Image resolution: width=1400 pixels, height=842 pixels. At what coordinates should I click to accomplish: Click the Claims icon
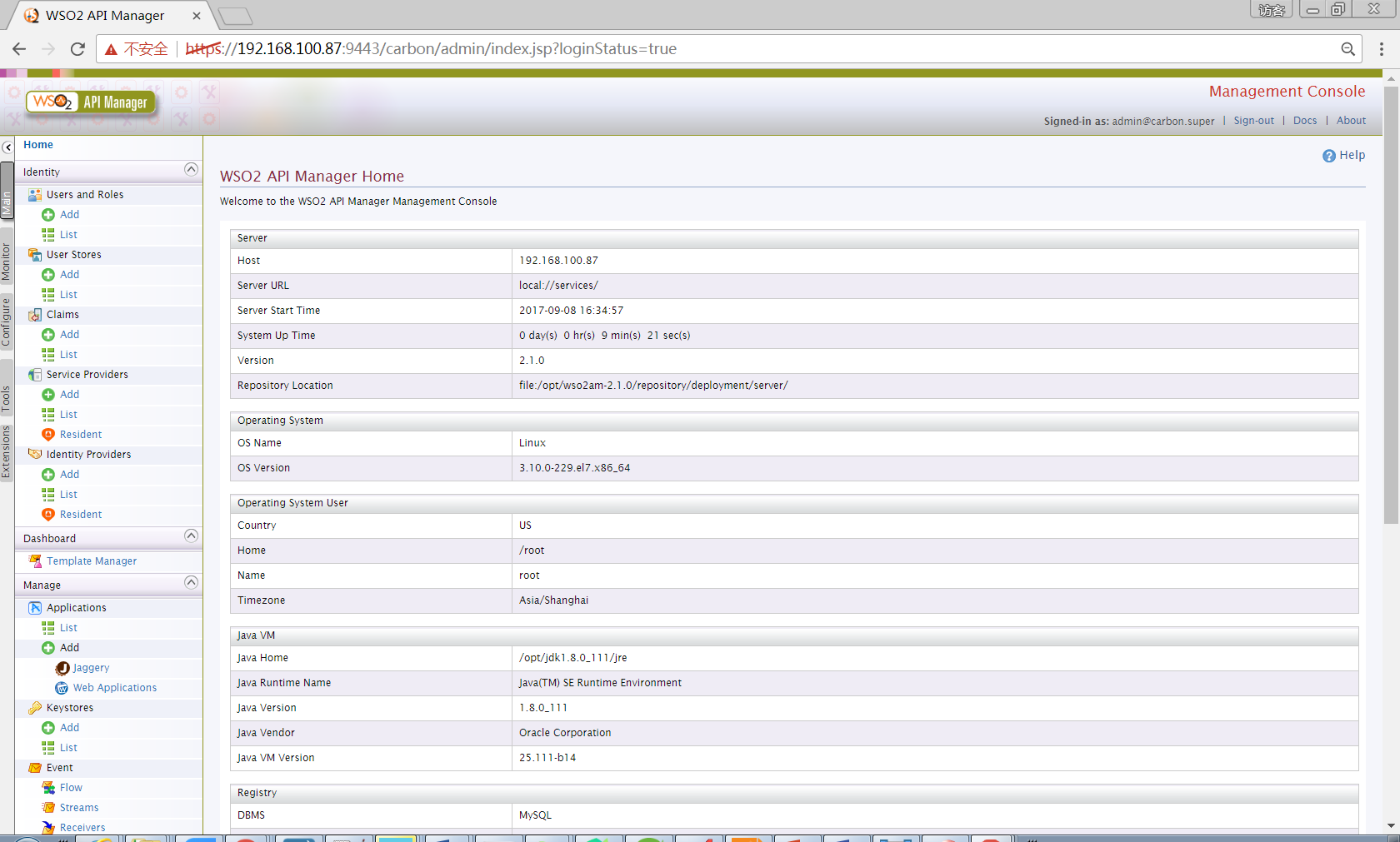(35, 315)
